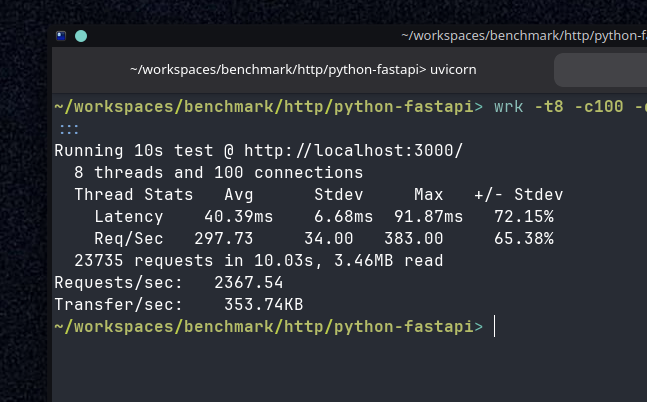Click latency stdev value 6.68ms

[x=343, y=217]
